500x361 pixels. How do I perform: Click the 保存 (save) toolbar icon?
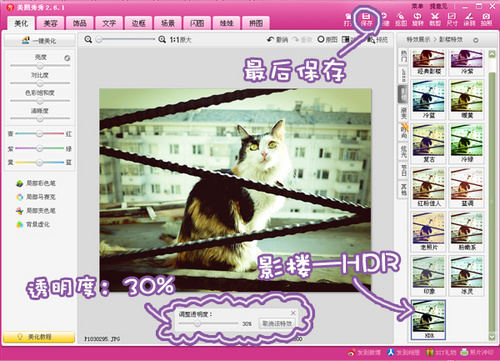click(x=366, y=20)
